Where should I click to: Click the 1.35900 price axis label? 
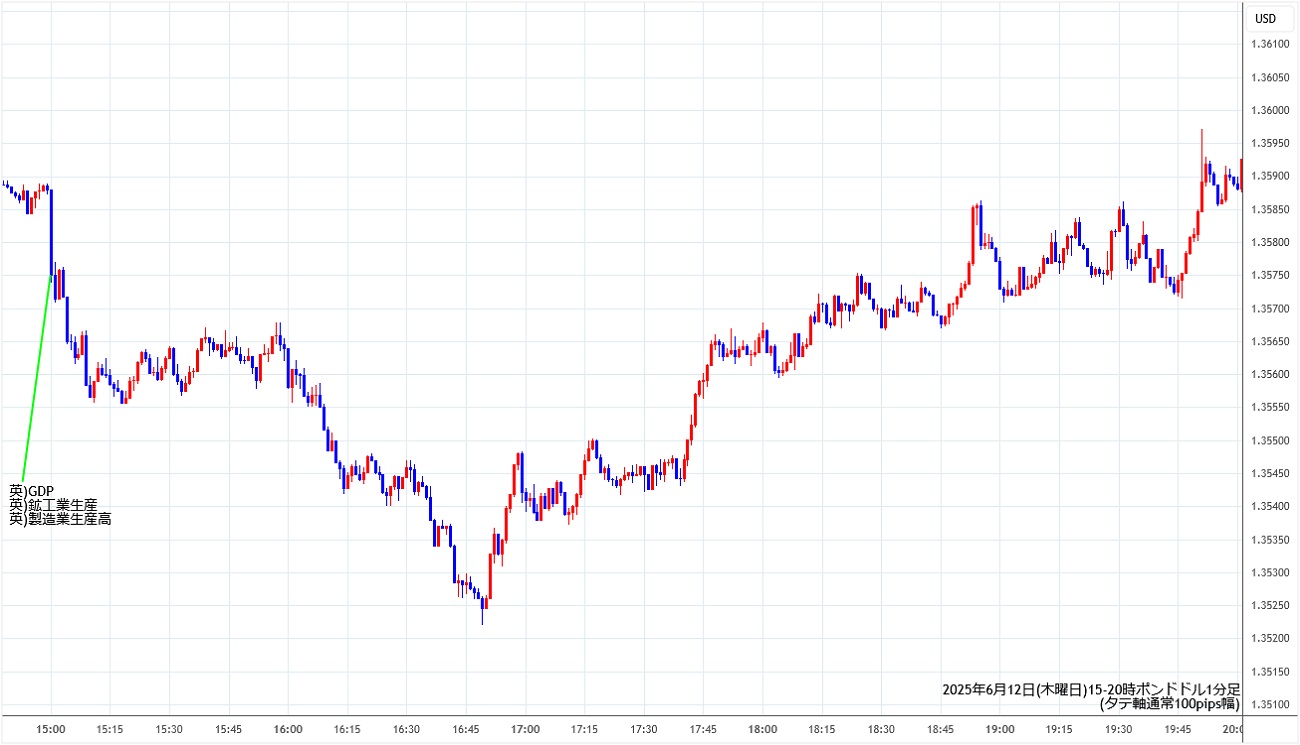pyautogui.click(x=1272, y=176)
